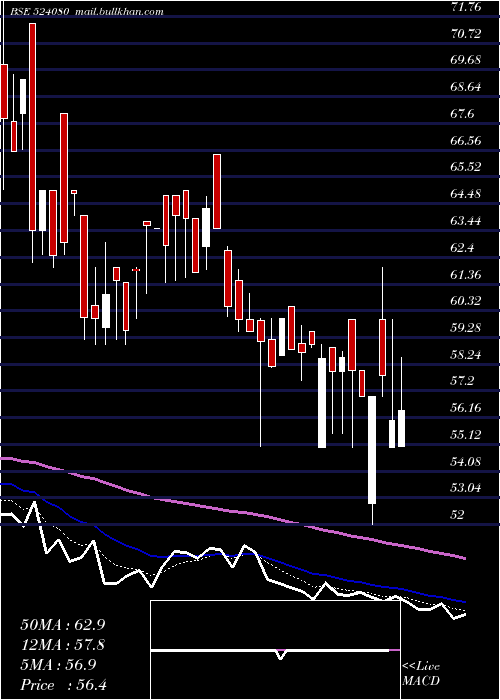Click the 50MA : 62.9 readout
Image resolution: width=500 pixels, height=700 pixels.
65,624
